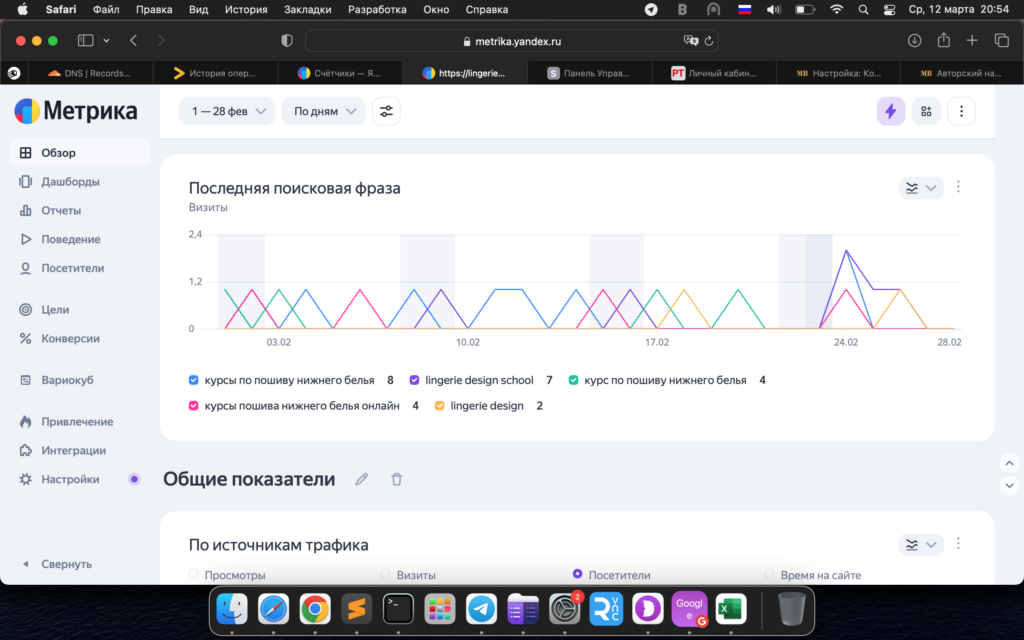Open Safari downloads
This screenshot has height=640, width=1024.
(914, 40)
